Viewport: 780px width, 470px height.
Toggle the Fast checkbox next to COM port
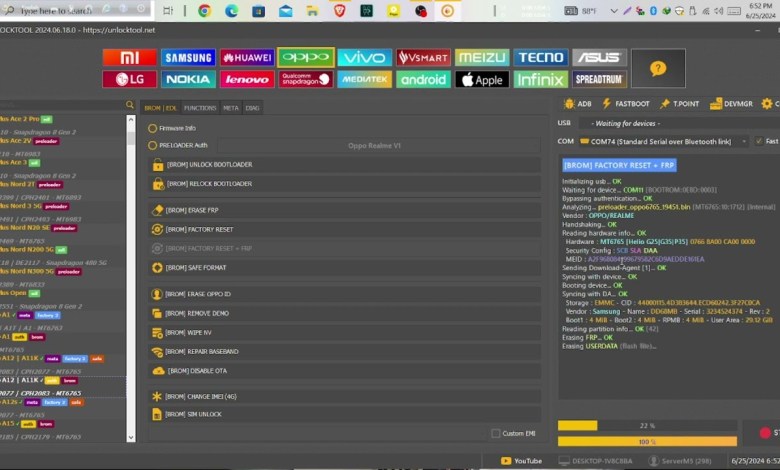click(x=759, y=141)
